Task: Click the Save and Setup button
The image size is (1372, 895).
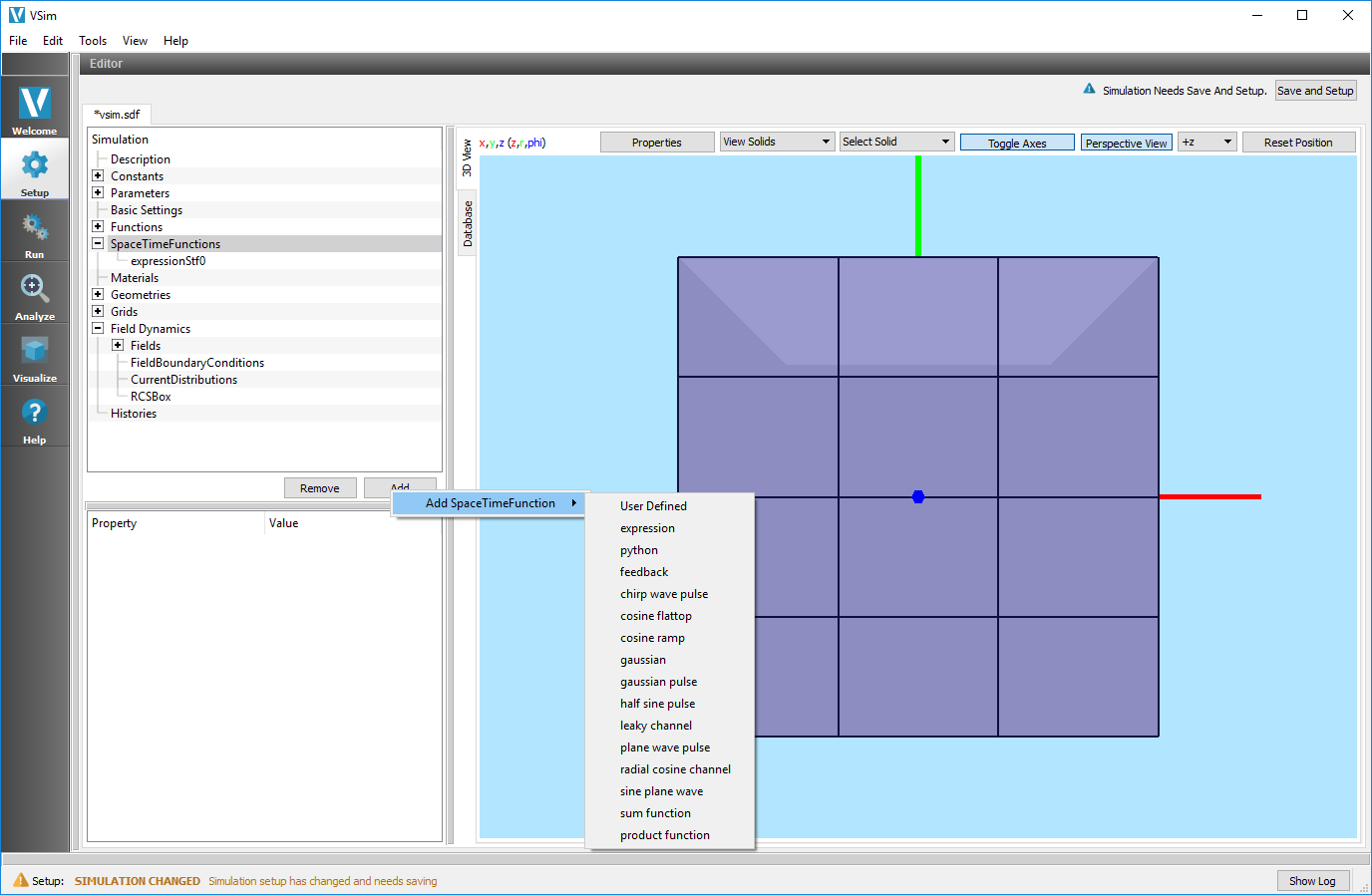Action: click(1315, 91)
